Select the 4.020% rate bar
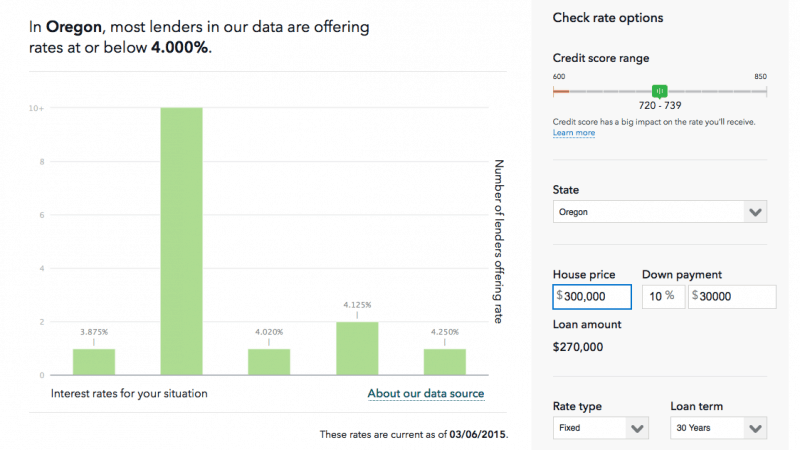This screenshot has width=800, height=450. point(269,361)
